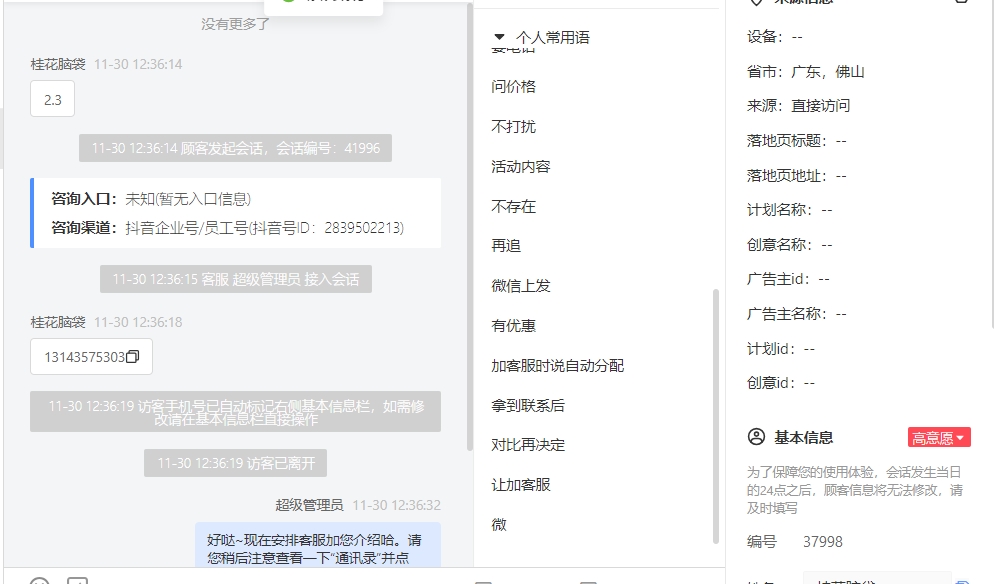Screen dimensions: 994x584
Task: Click the customer message bubble 2.3
Action: click(53, 99)
